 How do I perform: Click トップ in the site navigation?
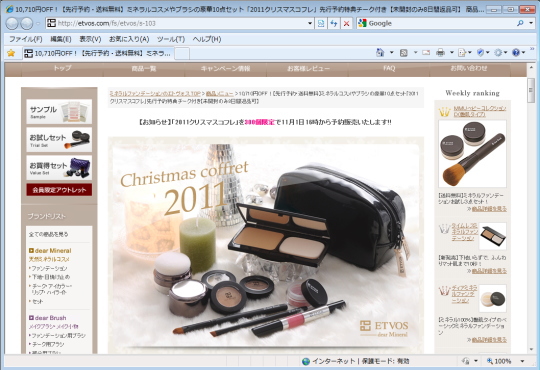62,68
